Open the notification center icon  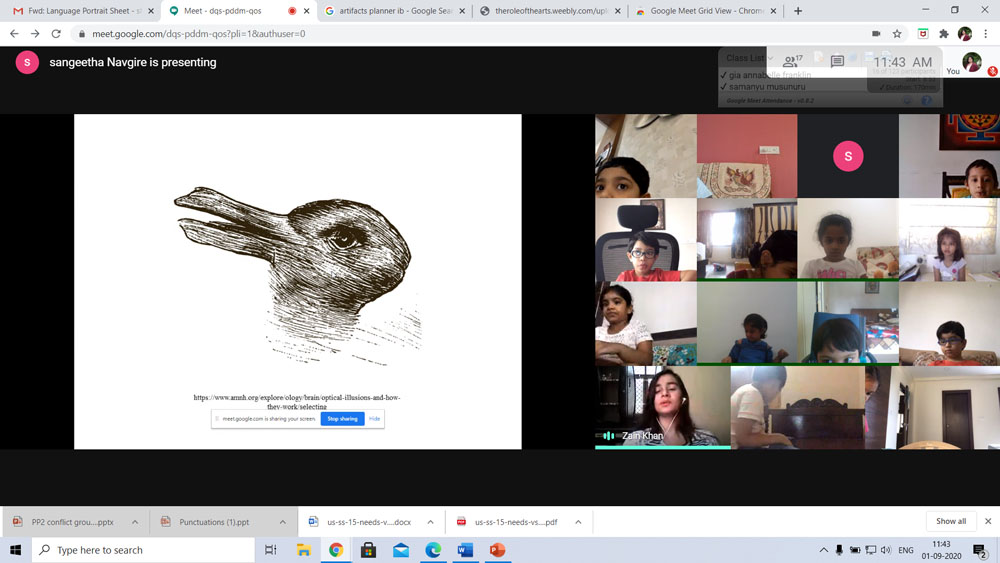(980, 550)
